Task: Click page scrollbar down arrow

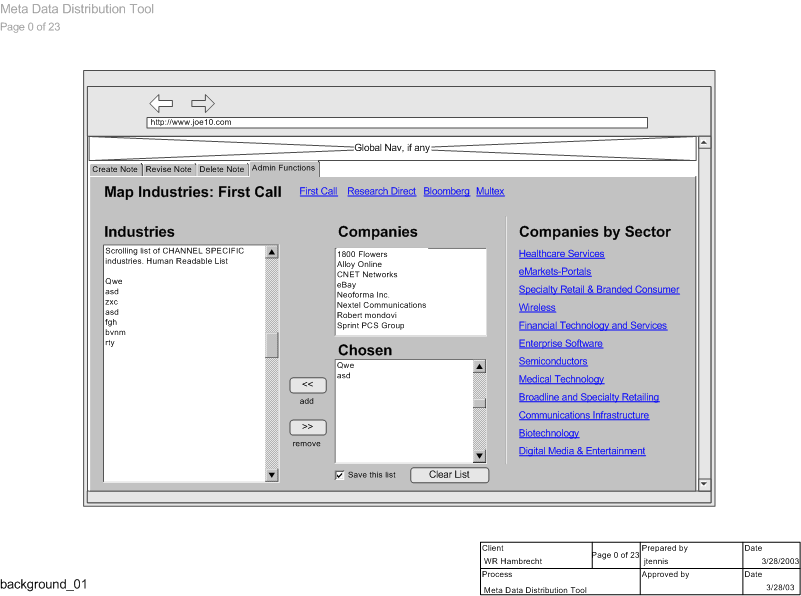Action: 703,484
